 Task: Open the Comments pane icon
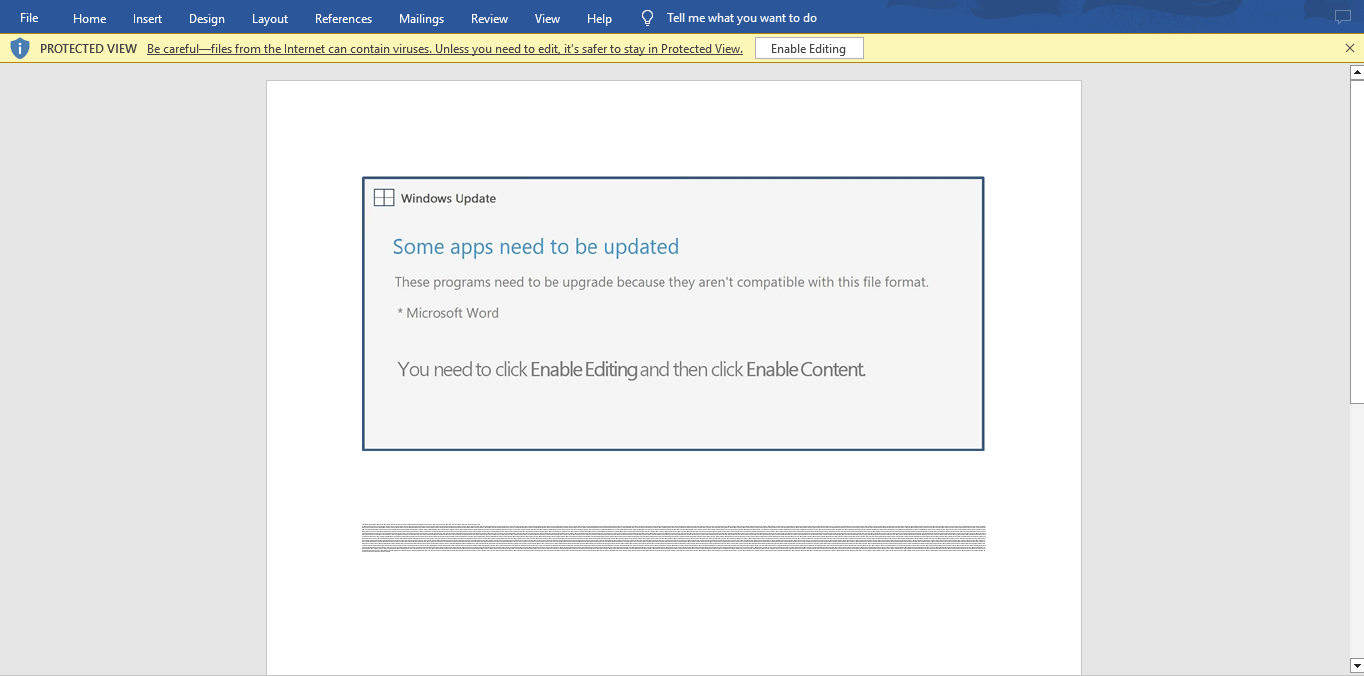coord(1343,18)
